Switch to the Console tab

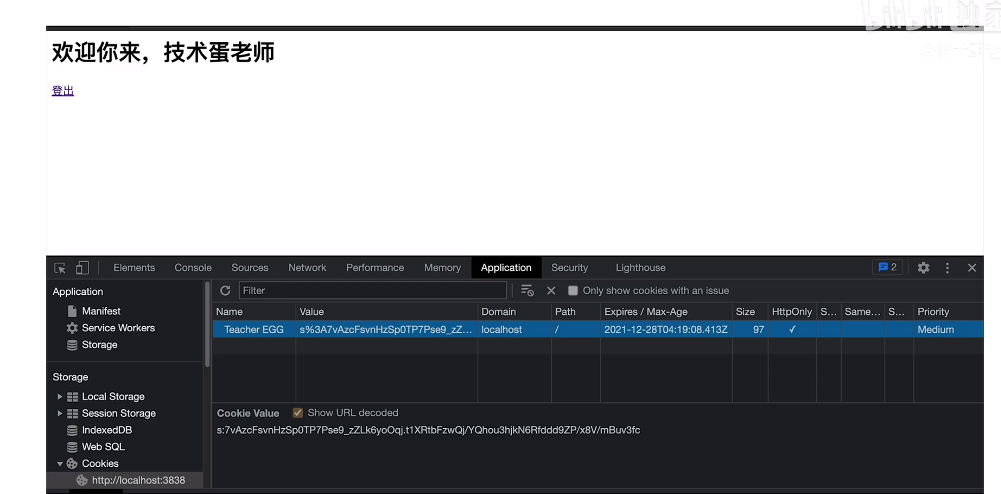coord(193,268)
